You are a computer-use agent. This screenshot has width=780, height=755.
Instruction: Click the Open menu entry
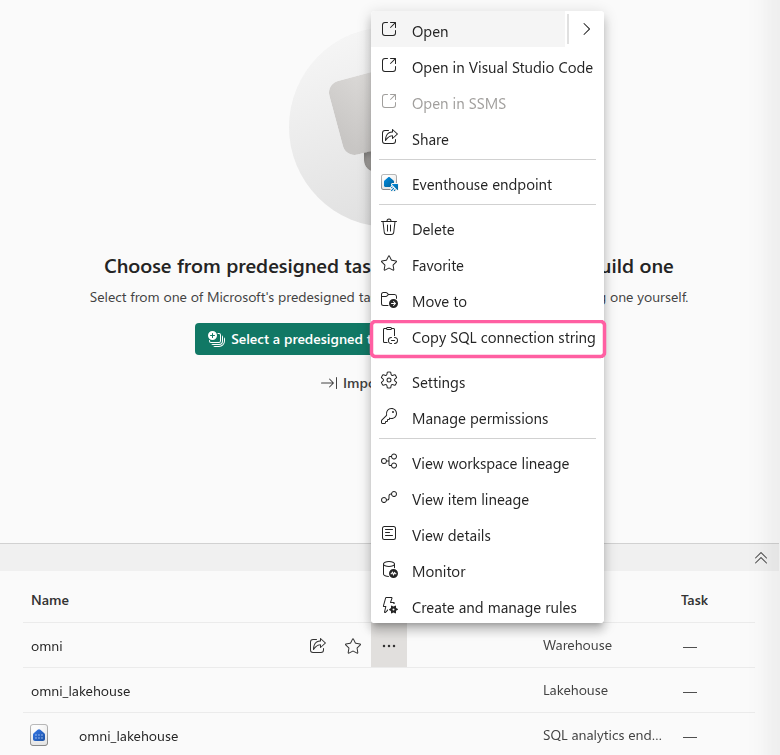point(468,31)
